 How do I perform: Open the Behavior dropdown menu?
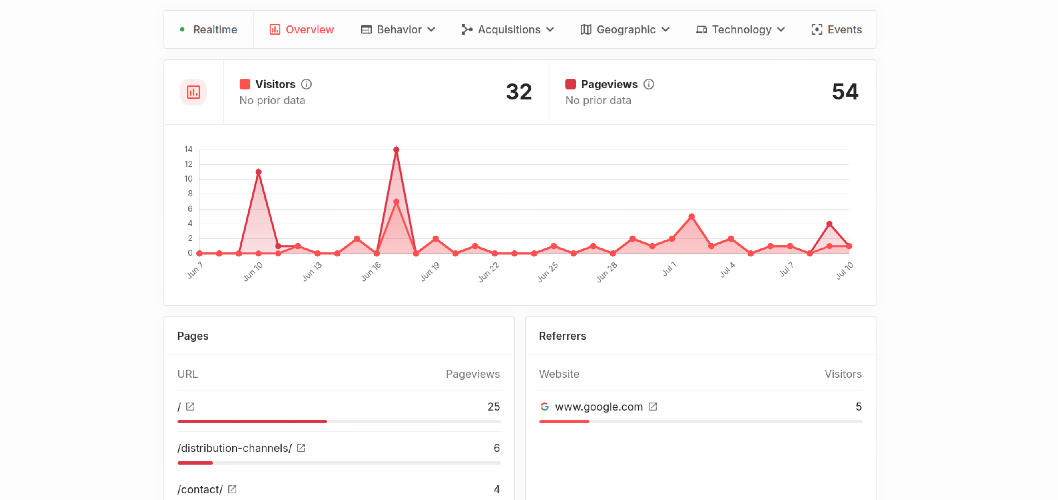(x=398, y=30)
